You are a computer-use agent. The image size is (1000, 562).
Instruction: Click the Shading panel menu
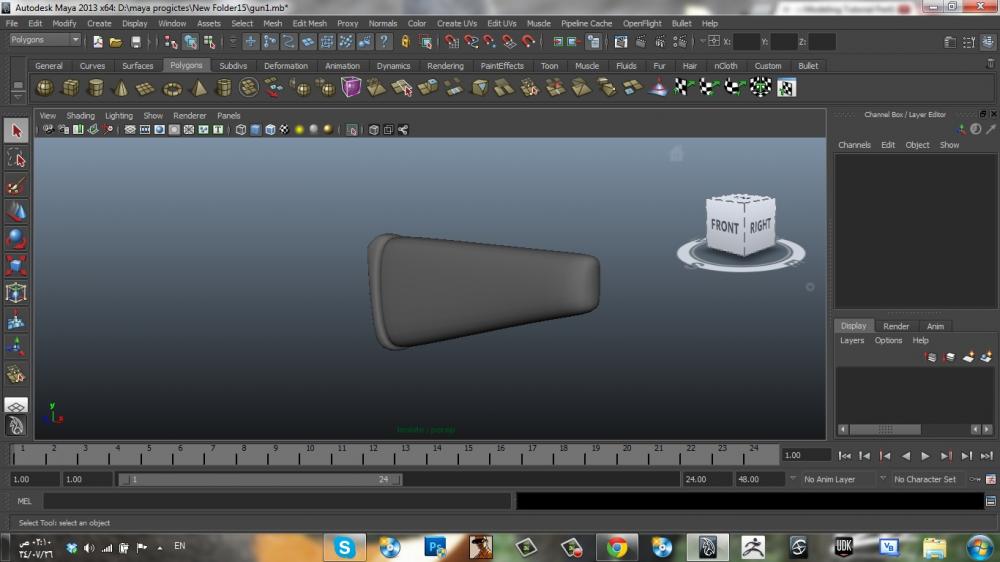pos(80,116)
